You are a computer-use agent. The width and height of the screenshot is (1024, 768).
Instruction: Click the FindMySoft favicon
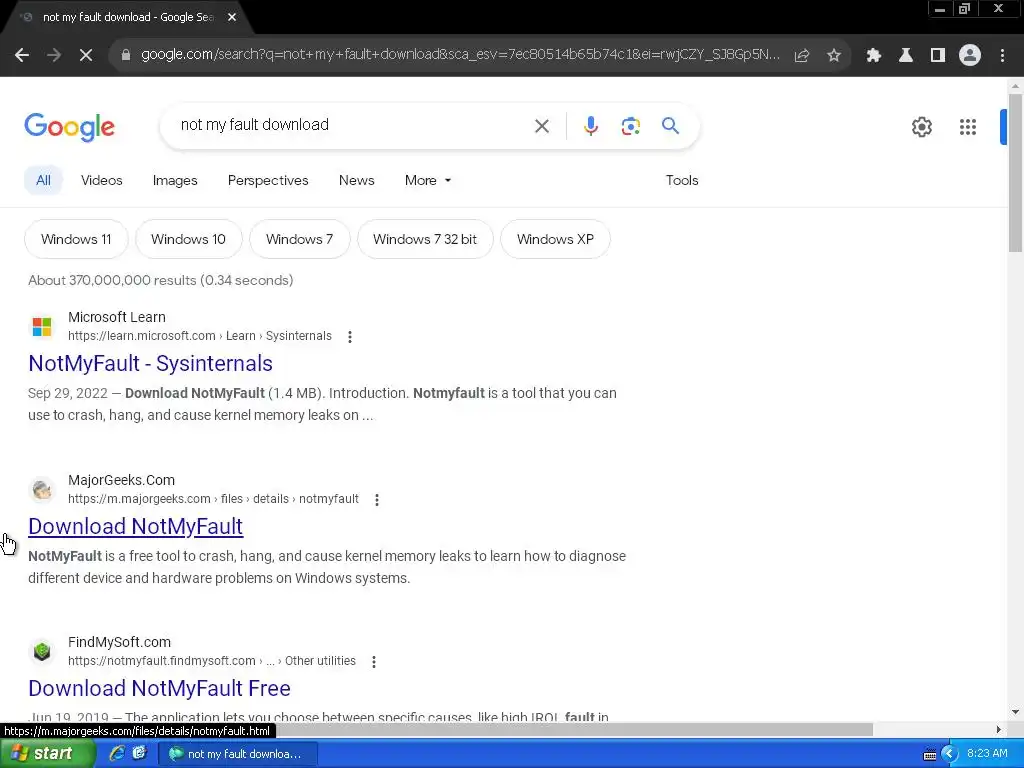tap(42, 651)
